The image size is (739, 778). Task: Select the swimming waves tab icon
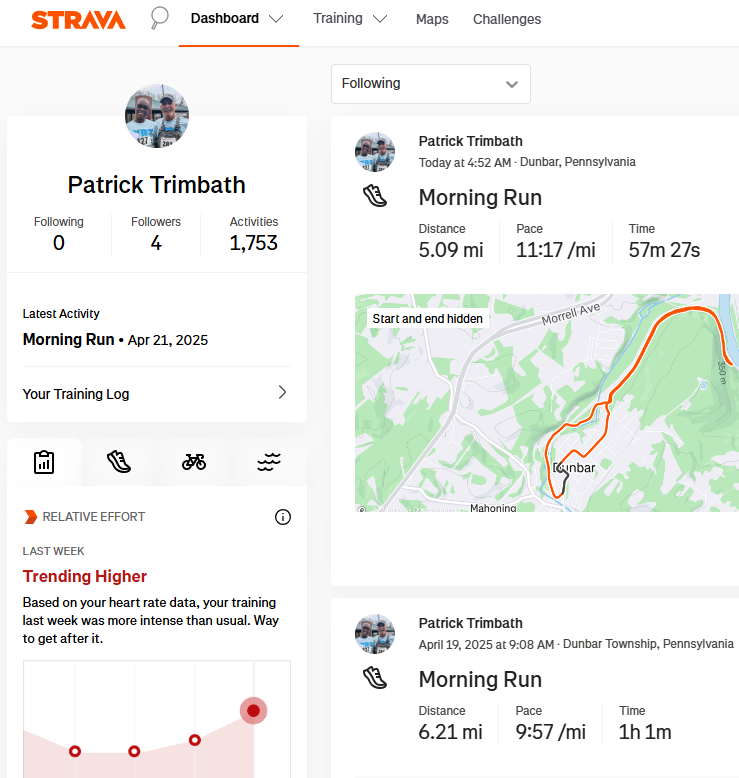[x=269, y=462]
